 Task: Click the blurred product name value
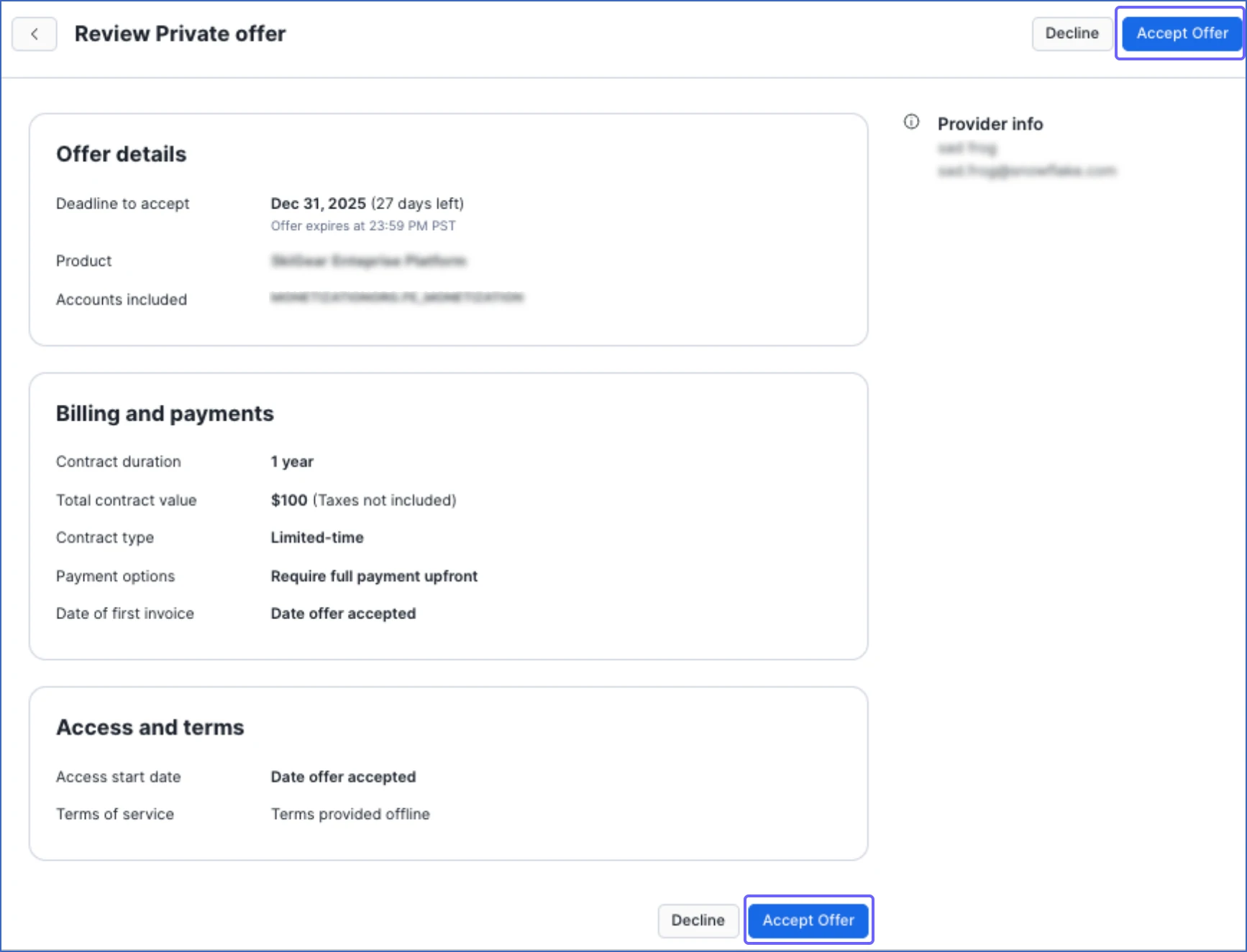coord(368,260)
